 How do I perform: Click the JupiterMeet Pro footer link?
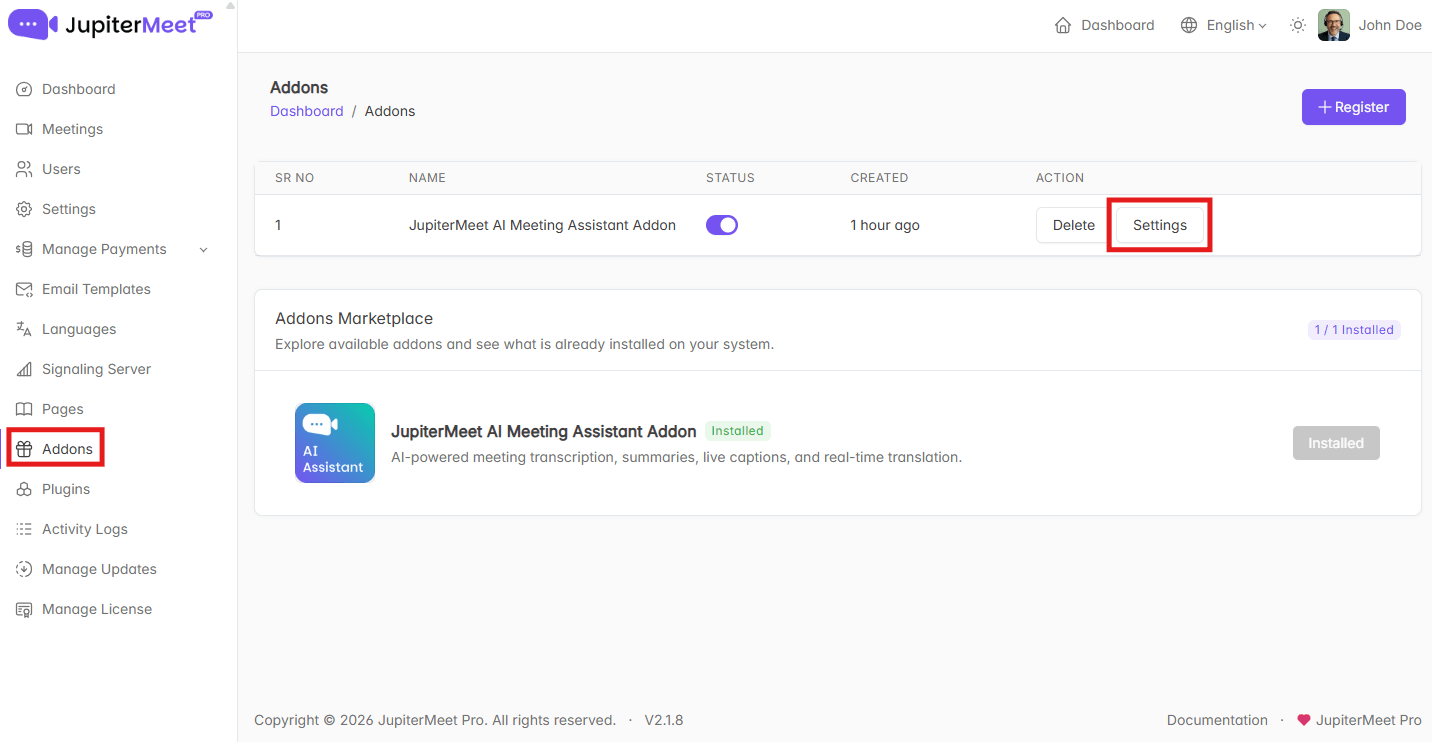[x=1369, y=720]
